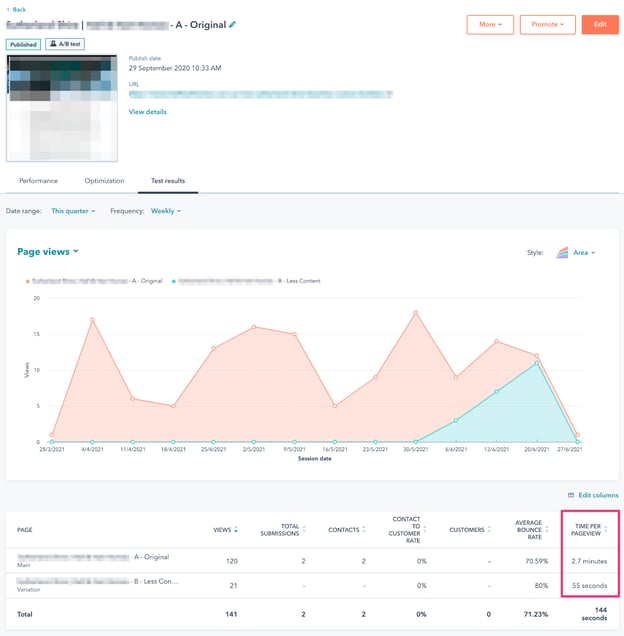
Task: Open the This quarter date range dropdown
Action: 73,212
